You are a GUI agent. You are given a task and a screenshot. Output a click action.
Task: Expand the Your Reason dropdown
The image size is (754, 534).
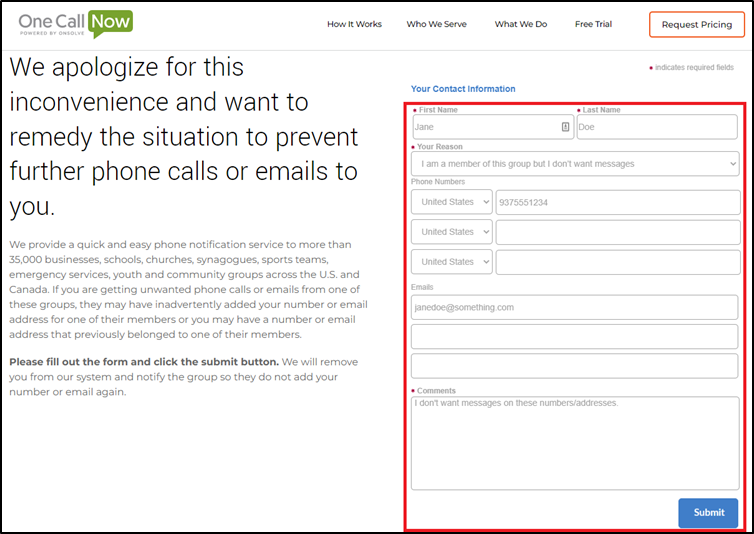click(x=575, y=163)
